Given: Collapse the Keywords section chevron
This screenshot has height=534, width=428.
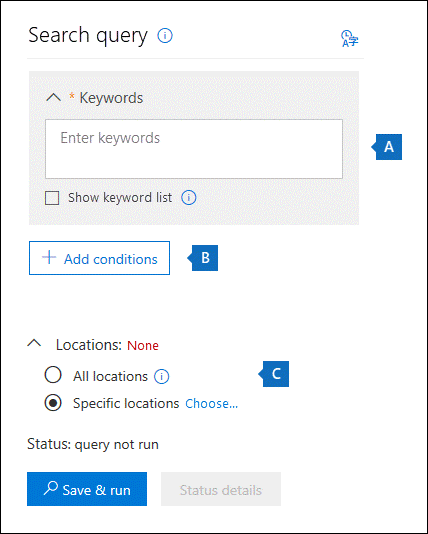Looking at the screenshot, I should tap(53, 98).
